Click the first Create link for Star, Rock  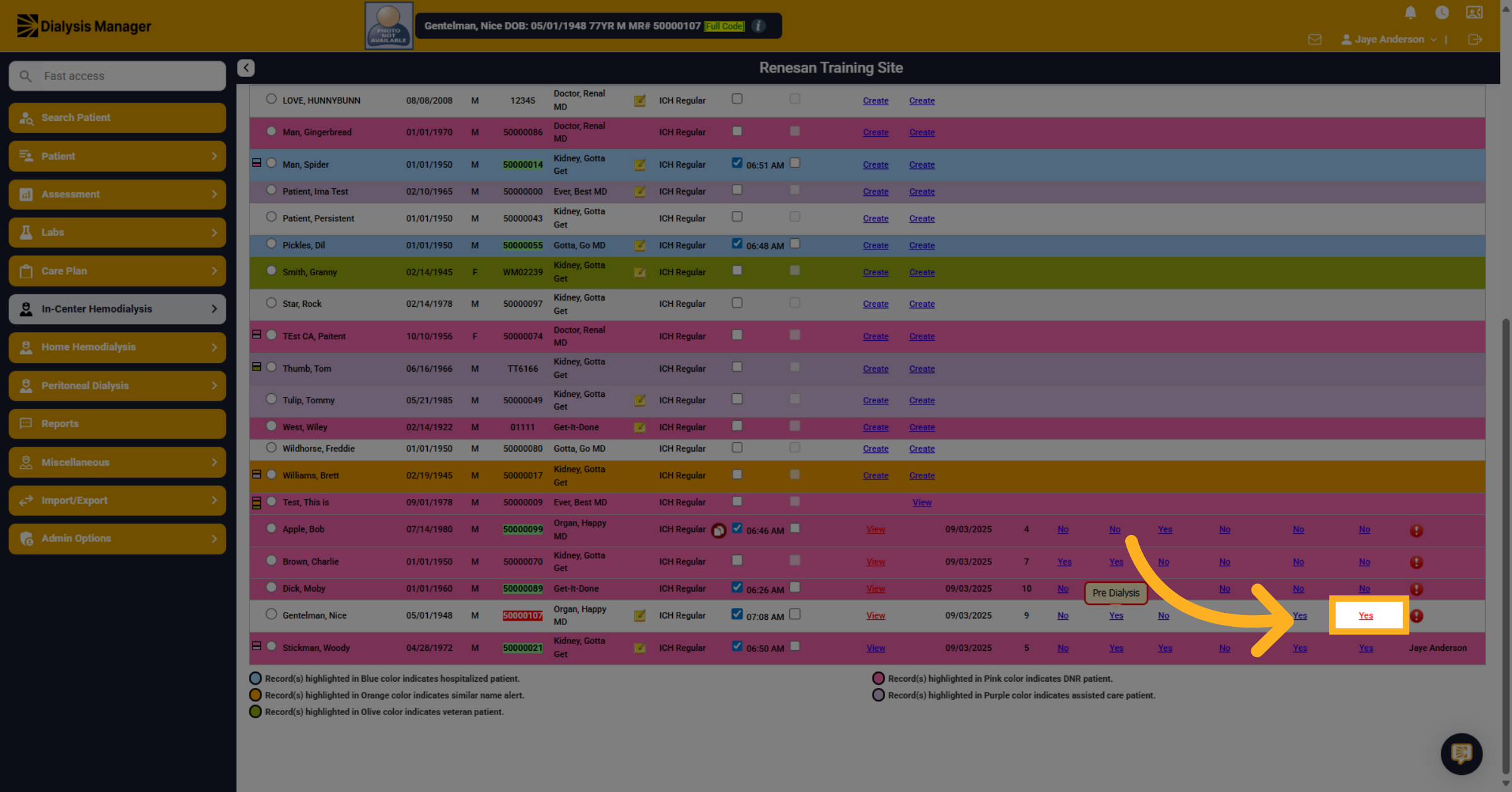pyautogui.click(x=876, y=304)
